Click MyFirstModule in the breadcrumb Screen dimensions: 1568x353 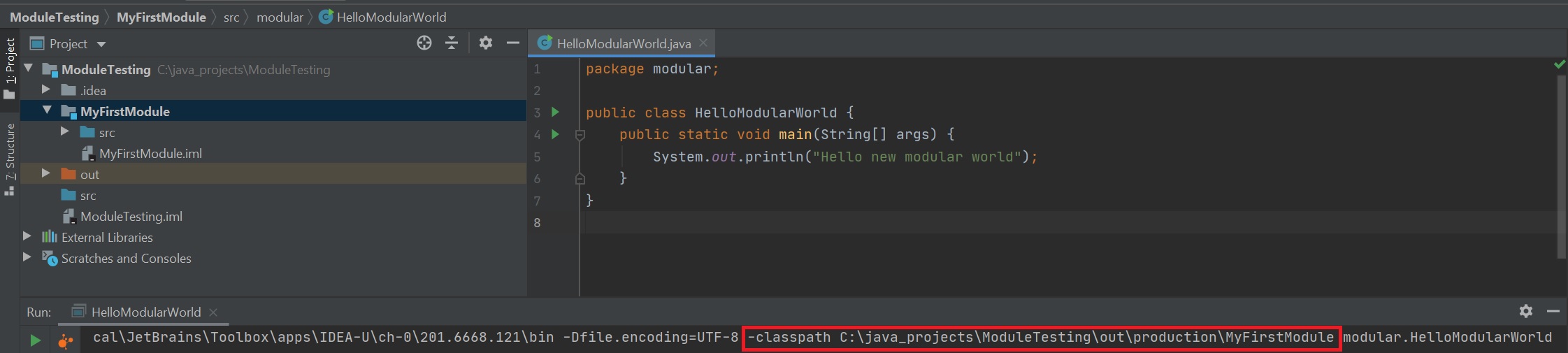point(161,17)
